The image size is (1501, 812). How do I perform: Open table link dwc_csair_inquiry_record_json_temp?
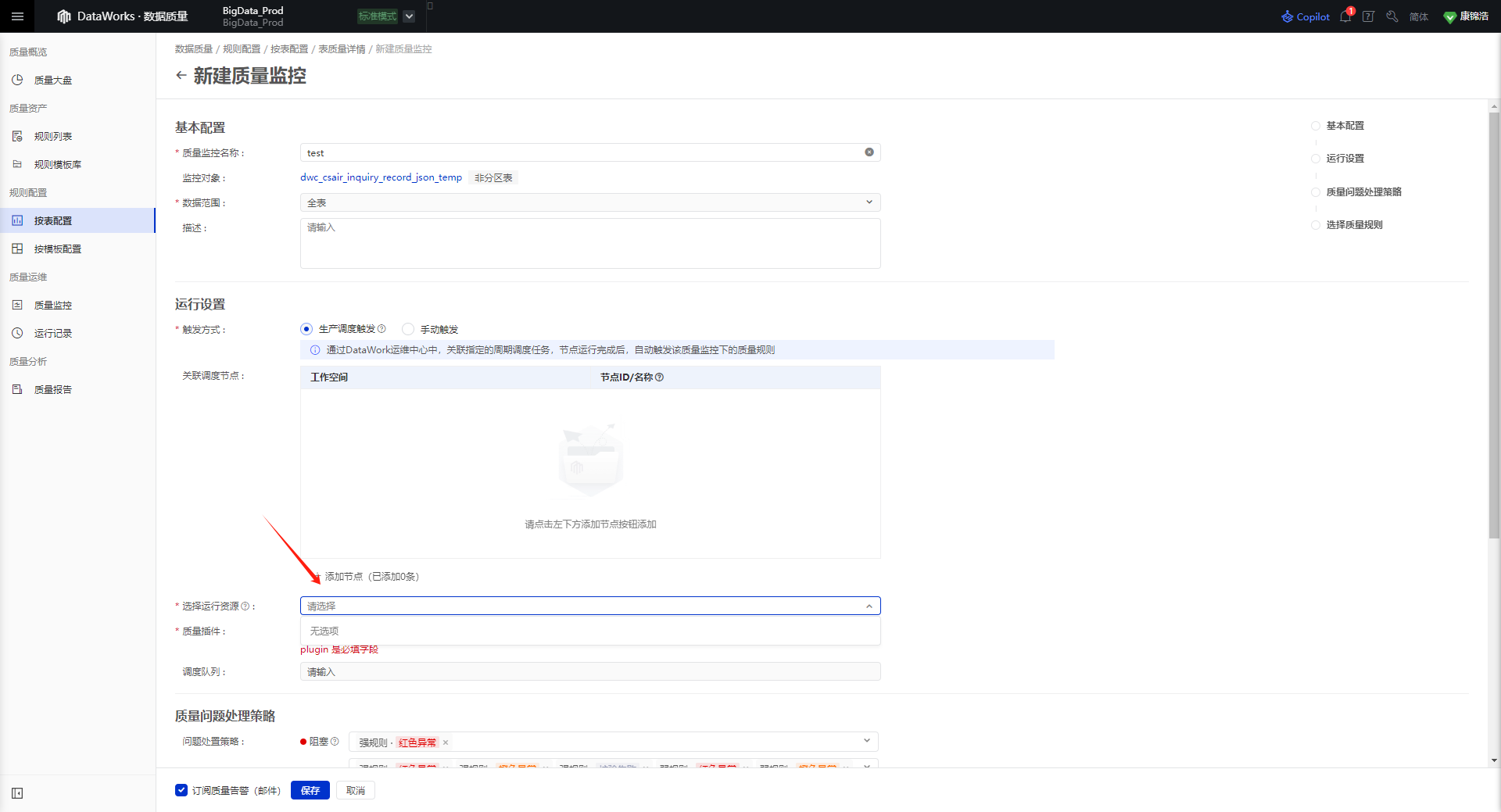381,177
